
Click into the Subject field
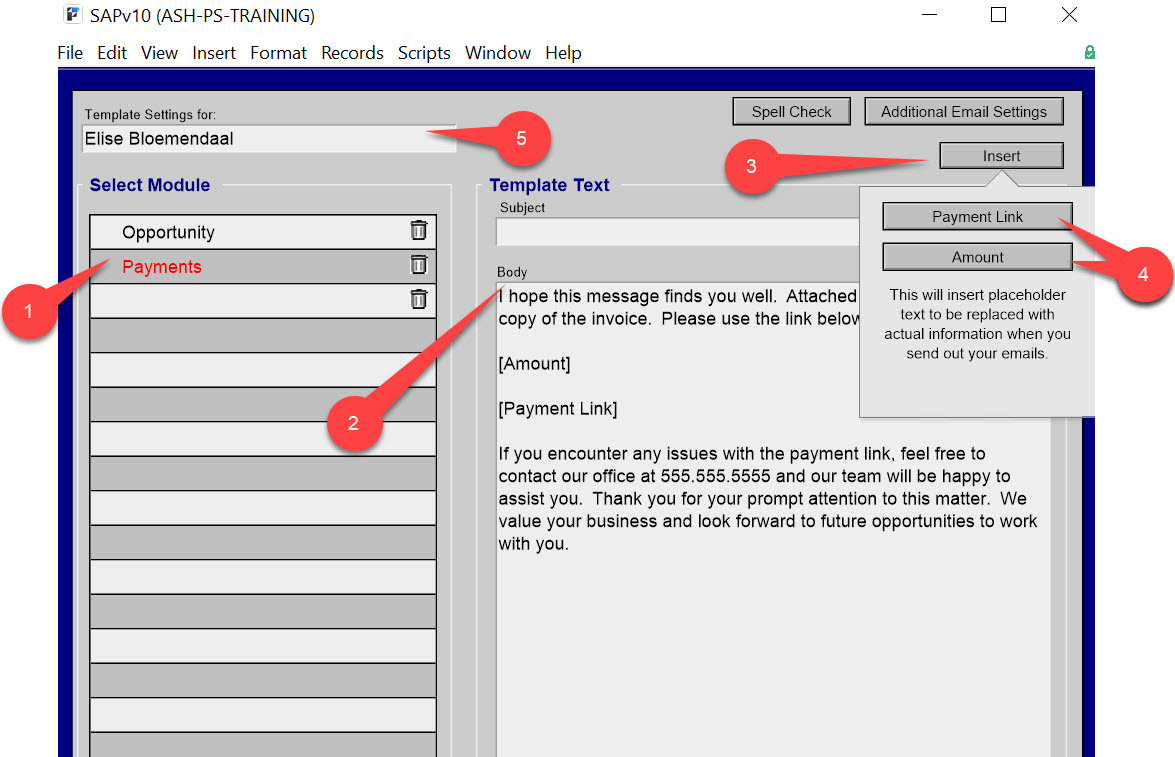(x=677, y=232)
